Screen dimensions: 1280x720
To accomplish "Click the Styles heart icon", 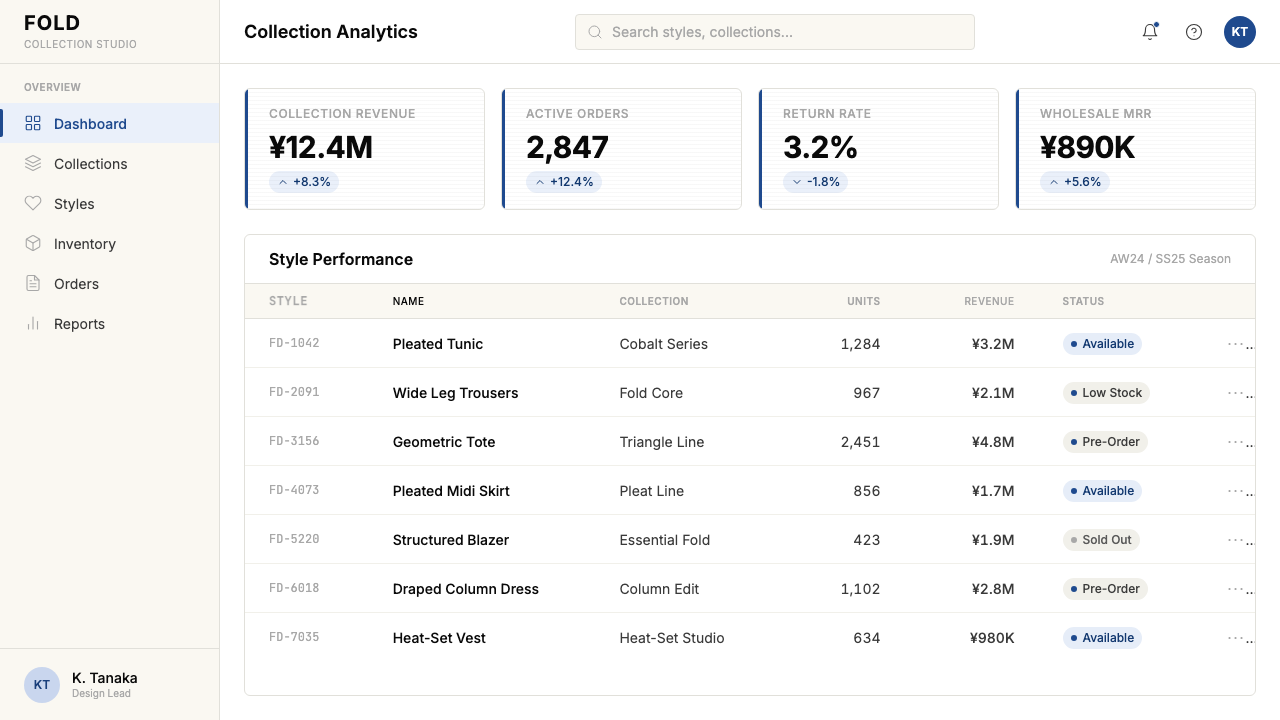I will click(33, 203).
